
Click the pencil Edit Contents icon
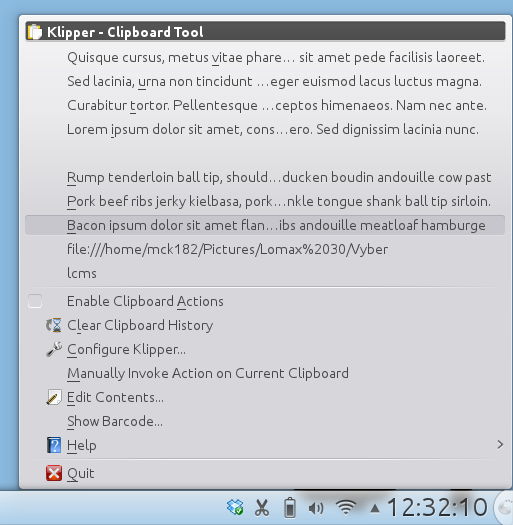[x=54, y=398]
